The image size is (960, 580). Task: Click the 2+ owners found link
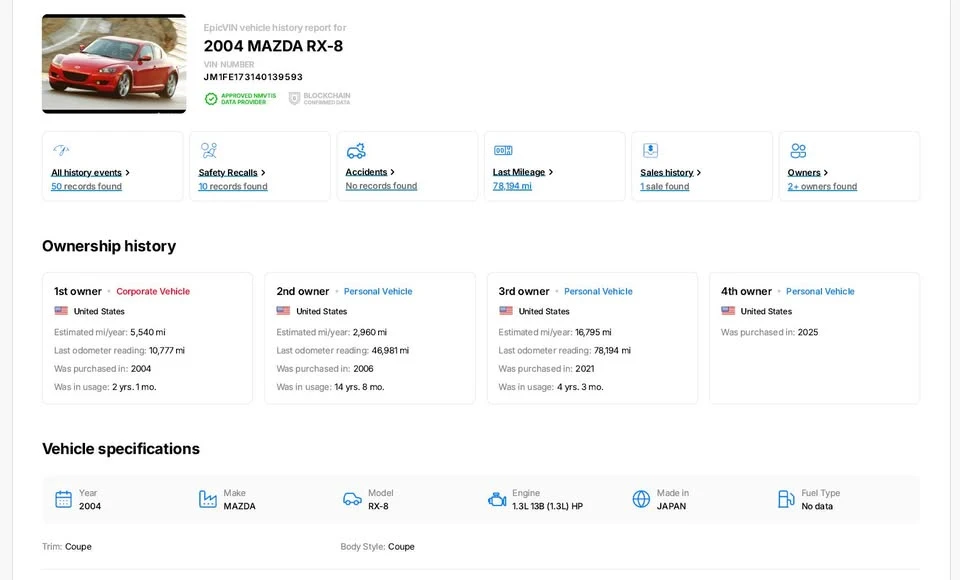click(822, 186)
